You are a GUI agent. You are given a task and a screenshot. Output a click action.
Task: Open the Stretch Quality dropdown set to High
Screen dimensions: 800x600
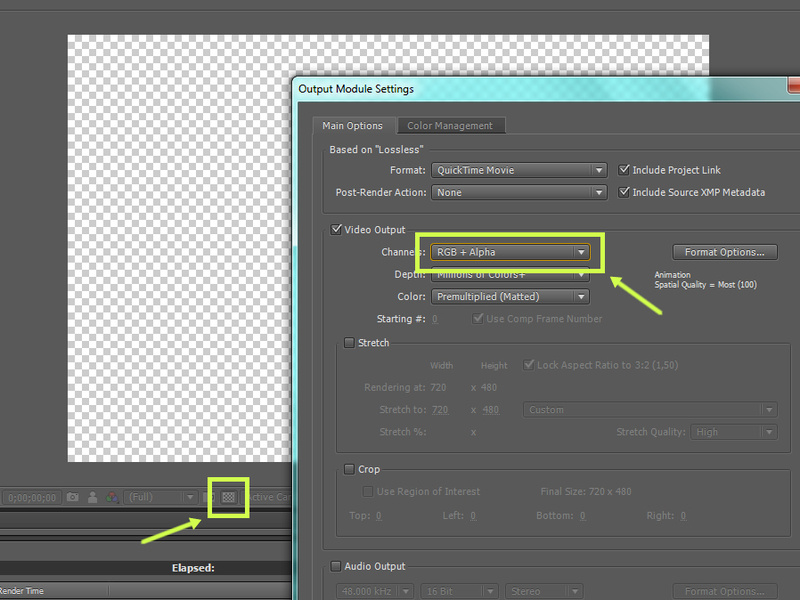tap(734, 432)
